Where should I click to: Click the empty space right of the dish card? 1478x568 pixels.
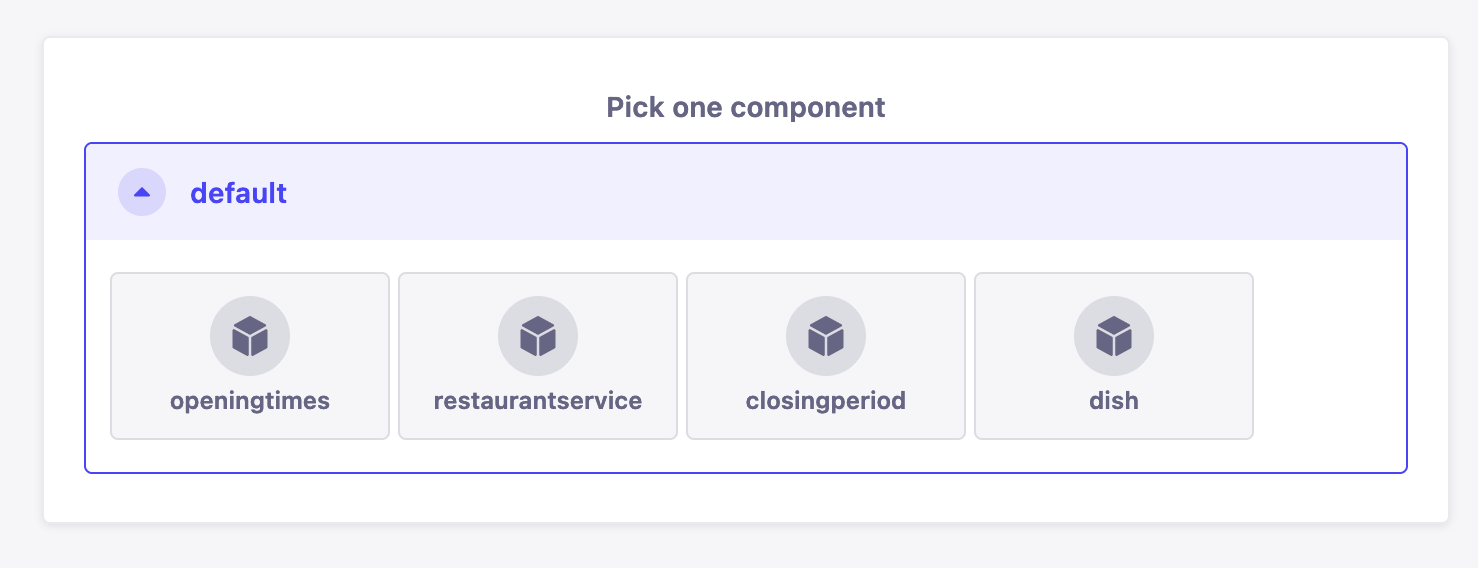1330,356
